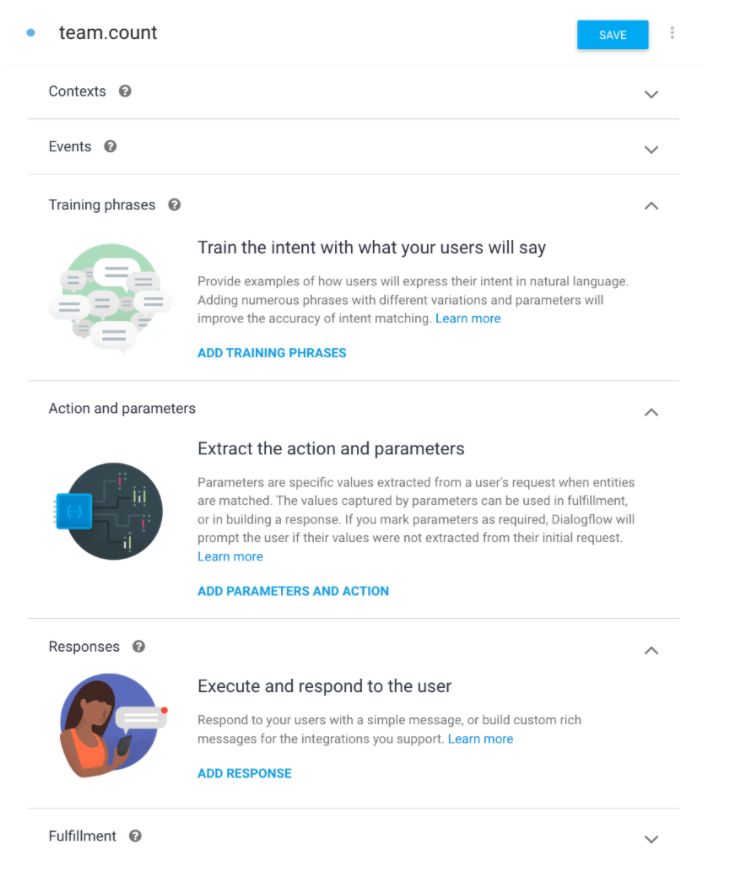
Task: Open the Fulfillment help tooltip
Action: coord(136,836)
